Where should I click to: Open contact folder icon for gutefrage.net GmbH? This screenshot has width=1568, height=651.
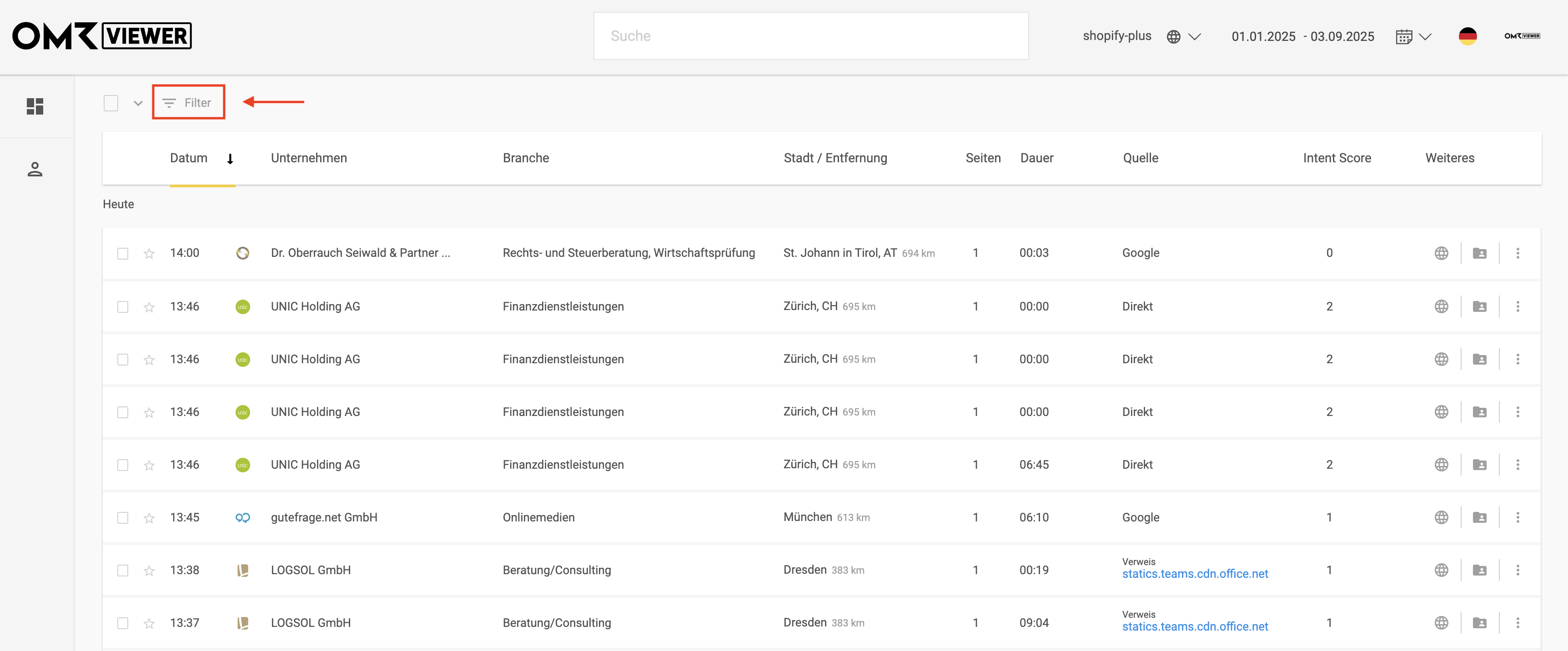click(1480, 517)
